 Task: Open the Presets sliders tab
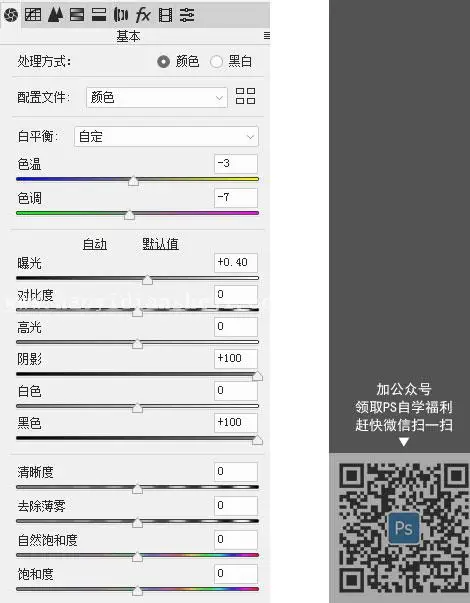coord(187,15)
